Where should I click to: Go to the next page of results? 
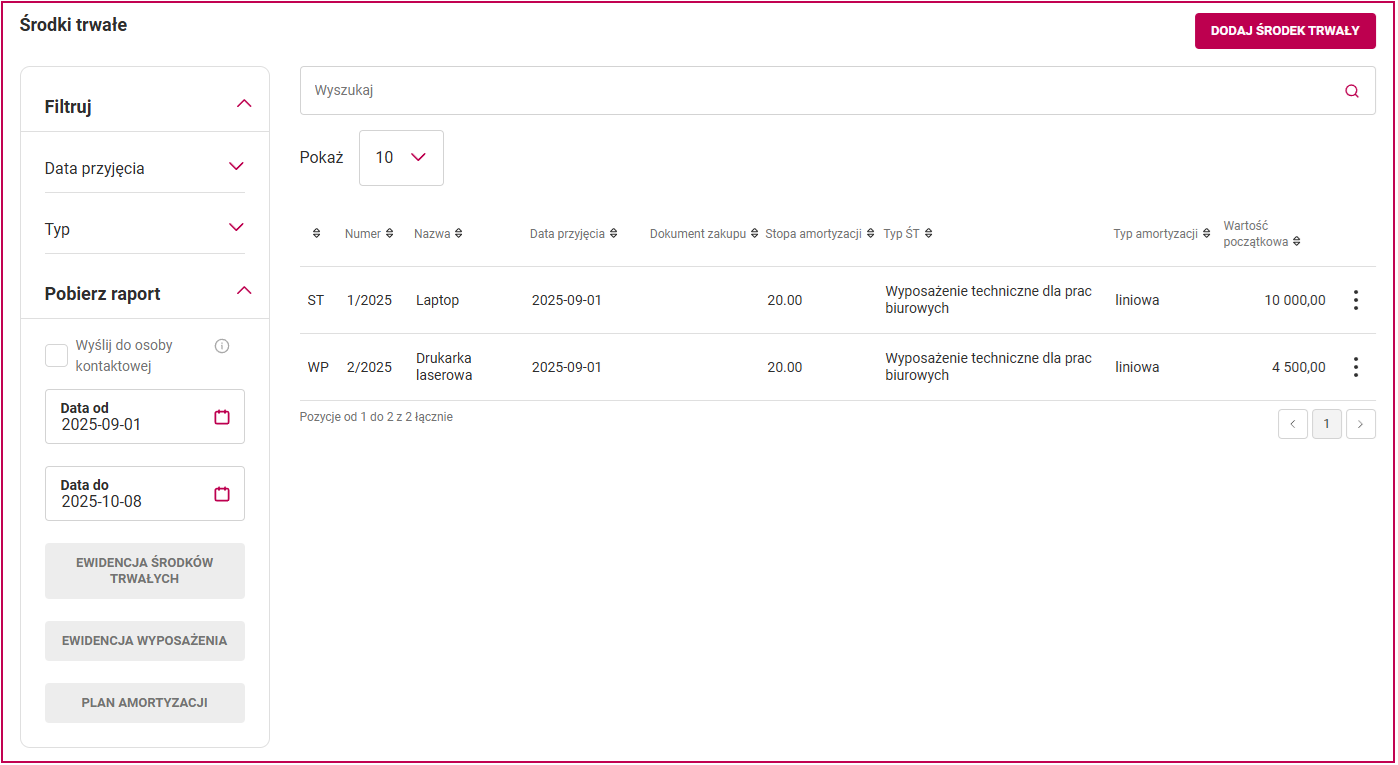[x=1361, y=424]
